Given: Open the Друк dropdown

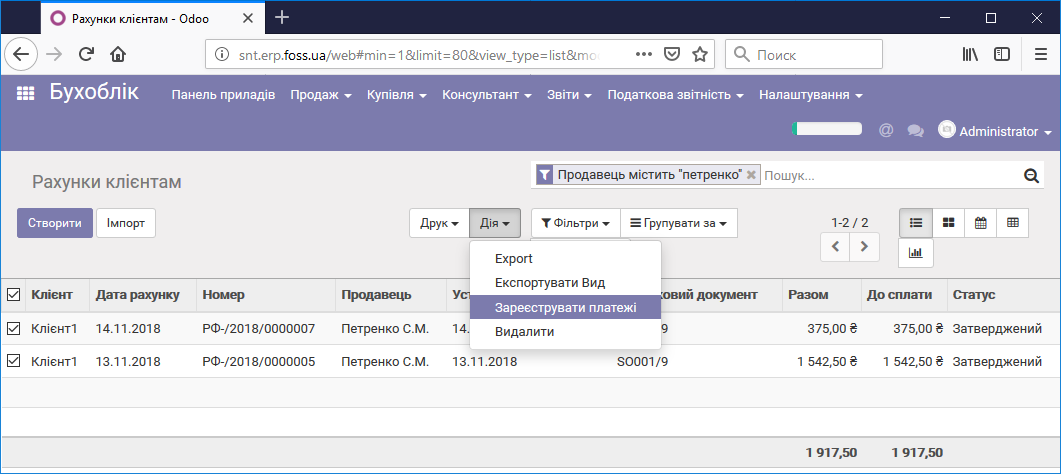Looking at the screenshot, I should point(439,223).
